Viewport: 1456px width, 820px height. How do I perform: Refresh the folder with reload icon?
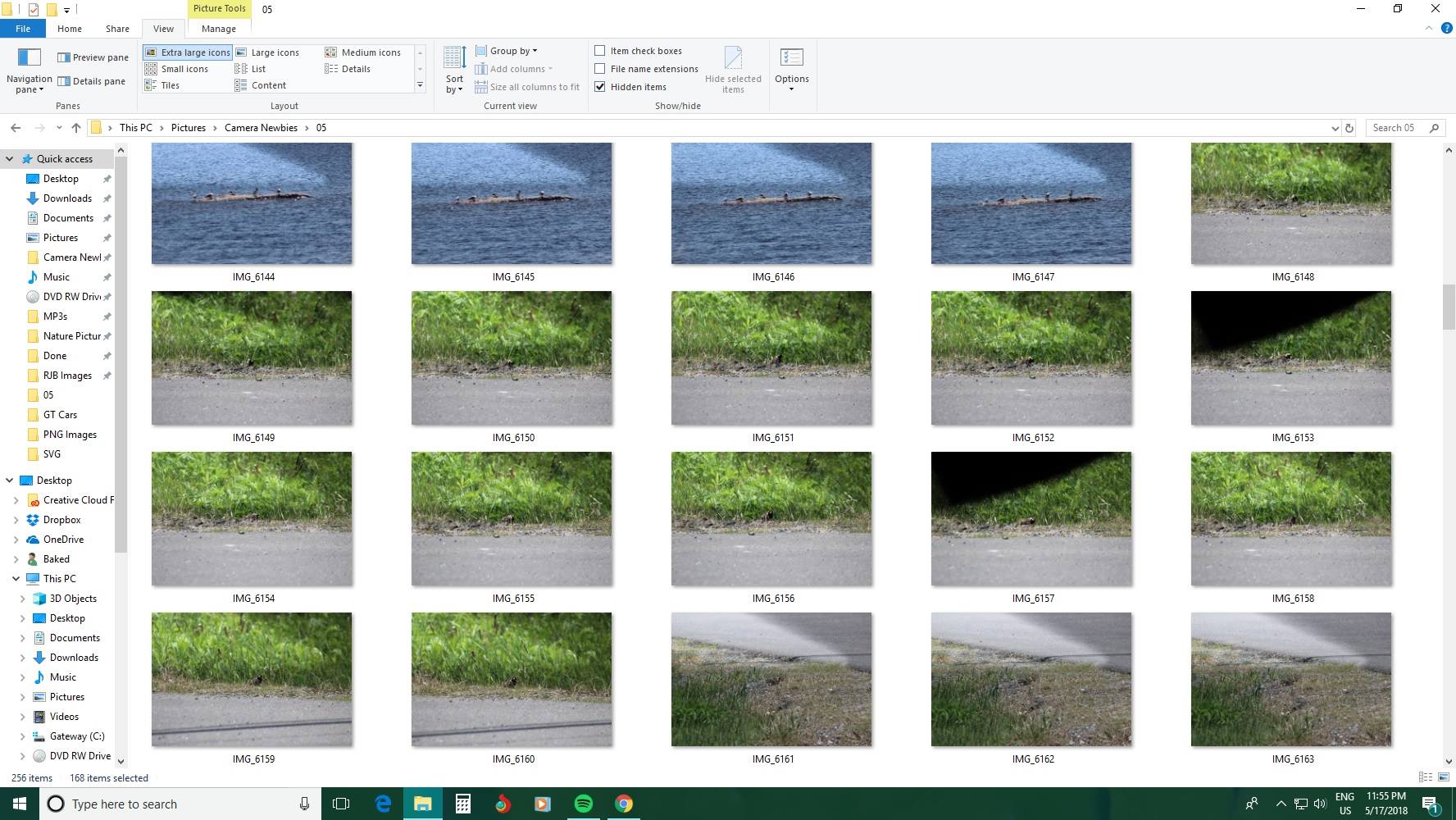coord(1349,128)
